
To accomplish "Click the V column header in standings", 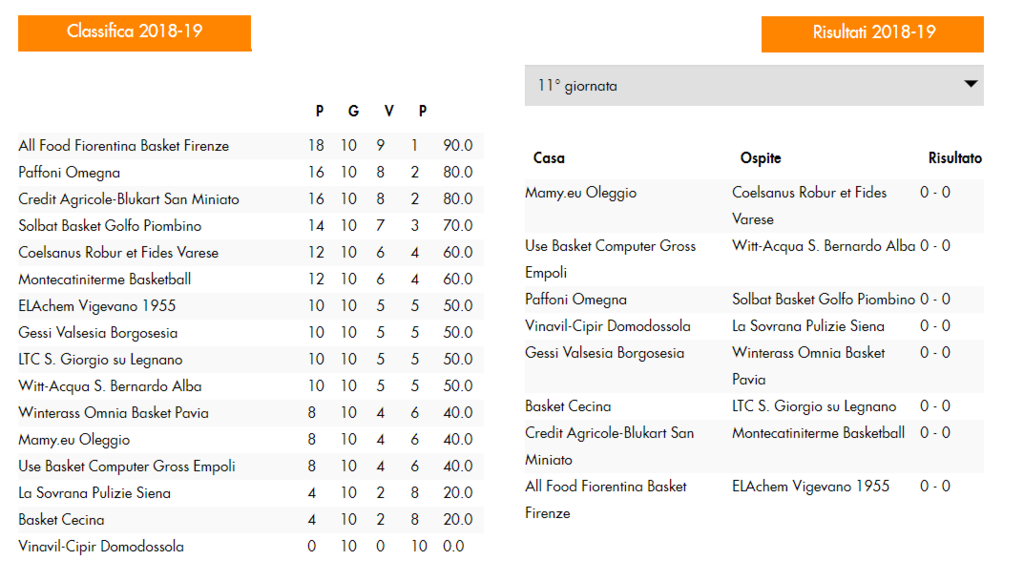I will (389, 111).
